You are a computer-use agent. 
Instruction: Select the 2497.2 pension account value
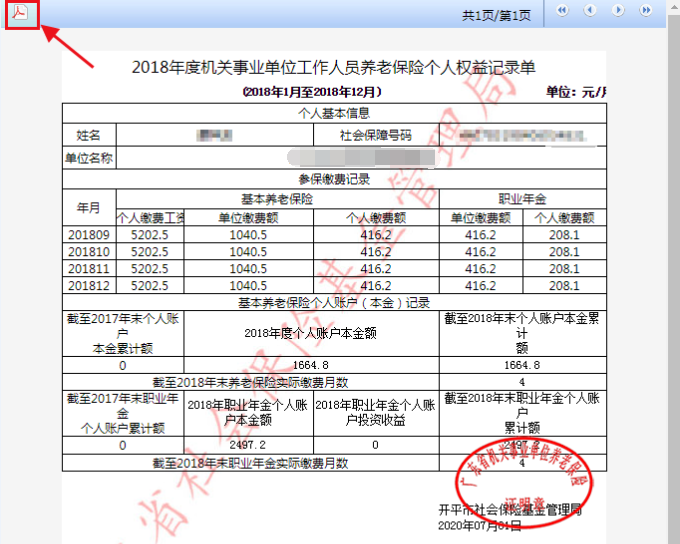248,445
